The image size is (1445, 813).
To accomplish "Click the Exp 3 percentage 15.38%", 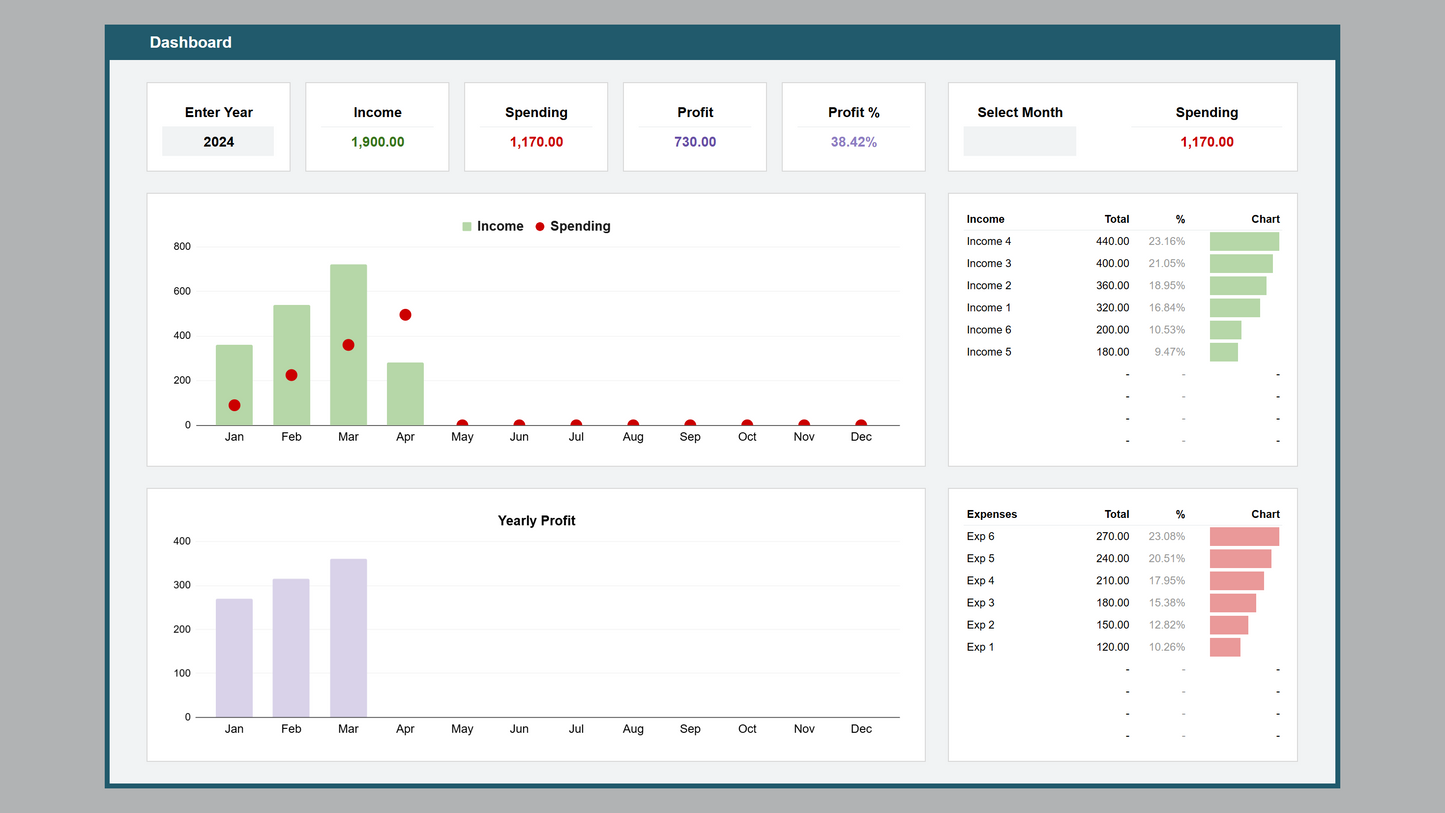I will (x=1166, y=603).
